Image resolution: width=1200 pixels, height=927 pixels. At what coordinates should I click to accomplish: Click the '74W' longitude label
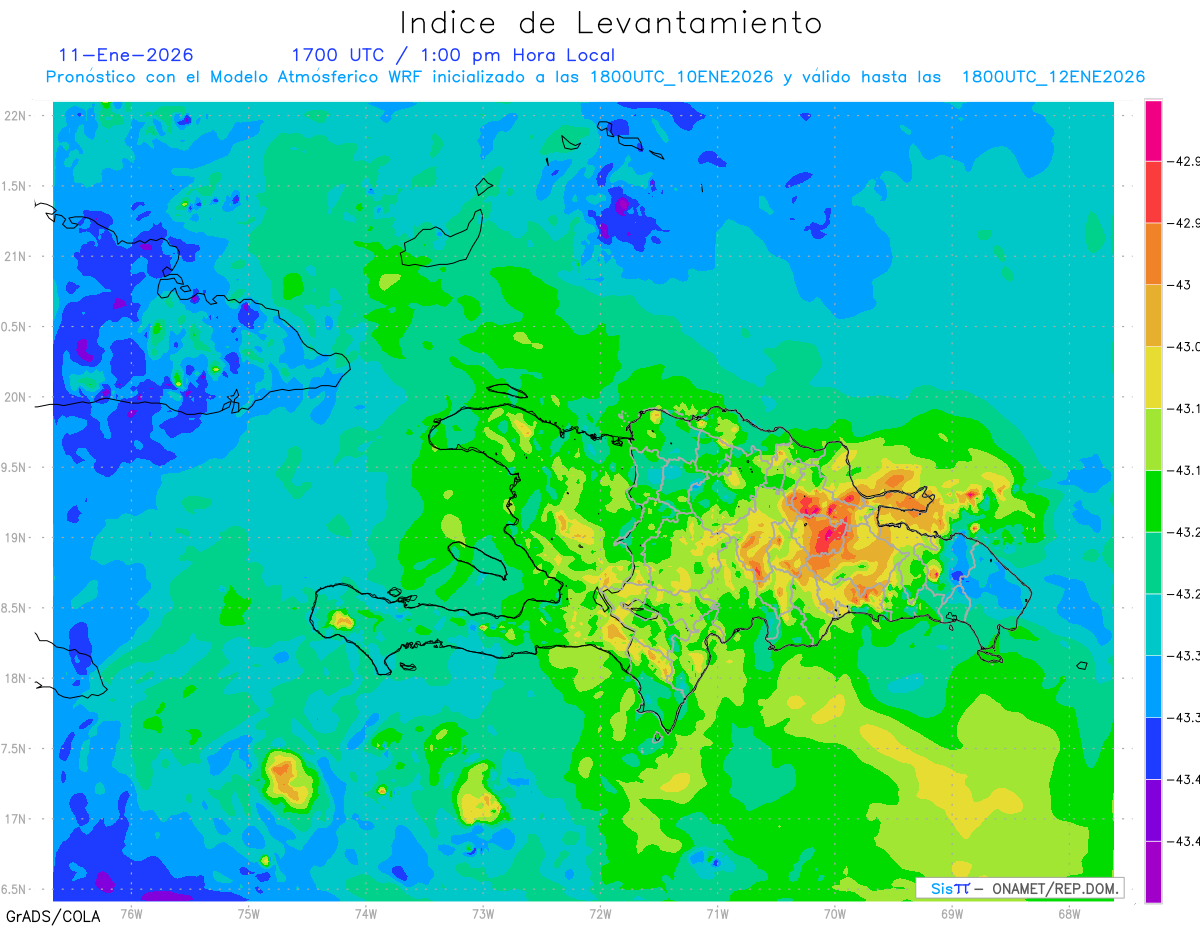[365, 913]
